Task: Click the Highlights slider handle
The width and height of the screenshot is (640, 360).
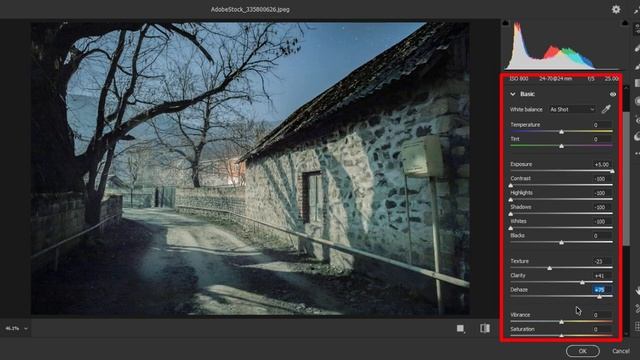Action: click(511, 200)
